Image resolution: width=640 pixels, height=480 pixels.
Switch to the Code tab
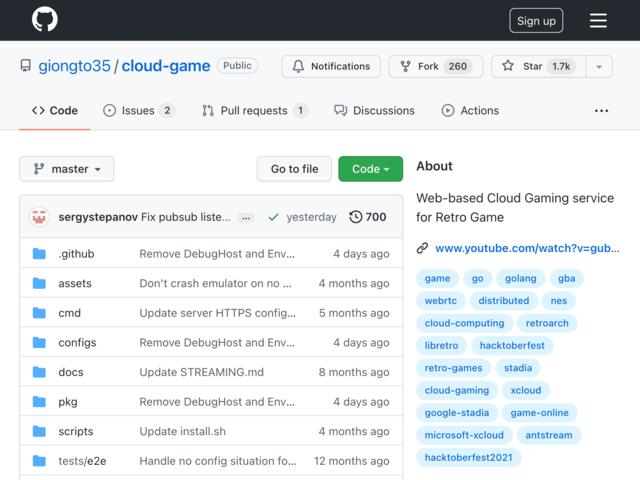click(55, 111)
